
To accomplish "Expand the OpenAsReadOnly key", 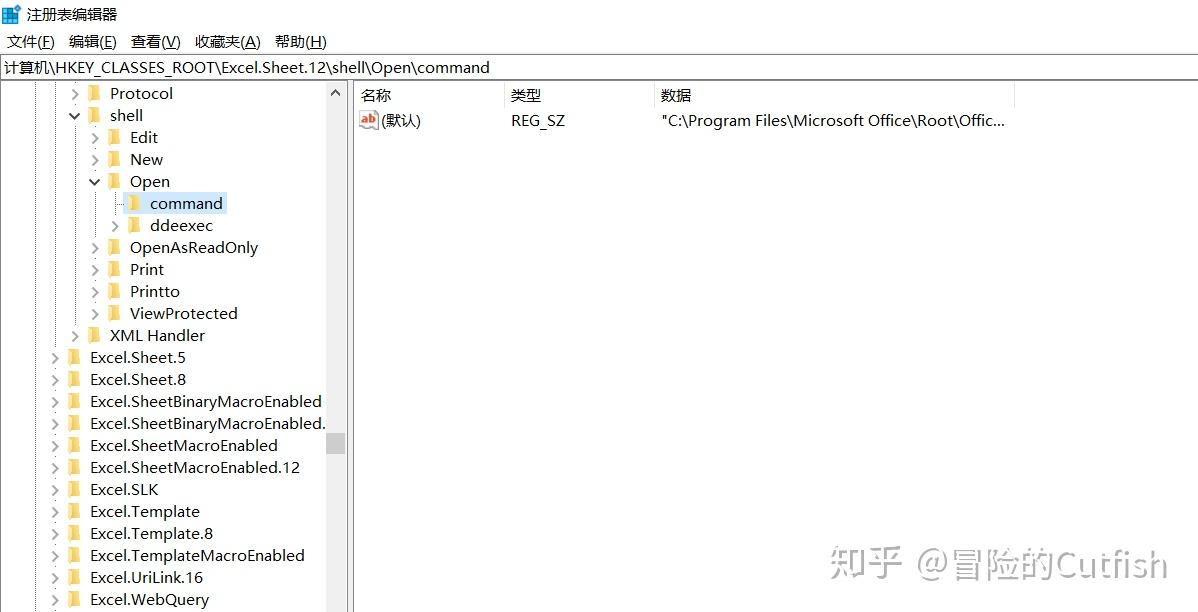I will (x=95, y=248).
